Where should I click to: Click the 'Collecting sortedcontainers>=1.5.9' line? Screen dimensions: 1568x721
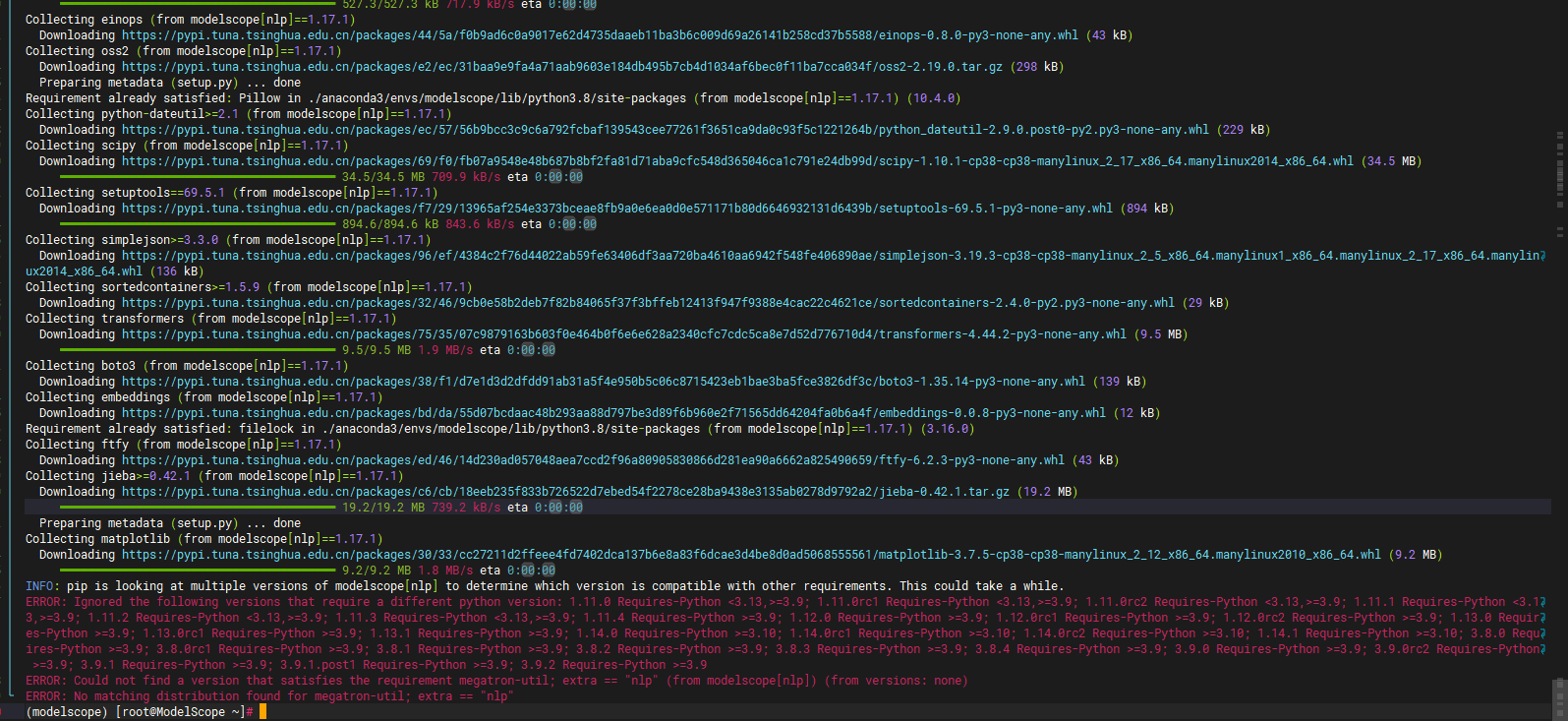pos(249,287)
